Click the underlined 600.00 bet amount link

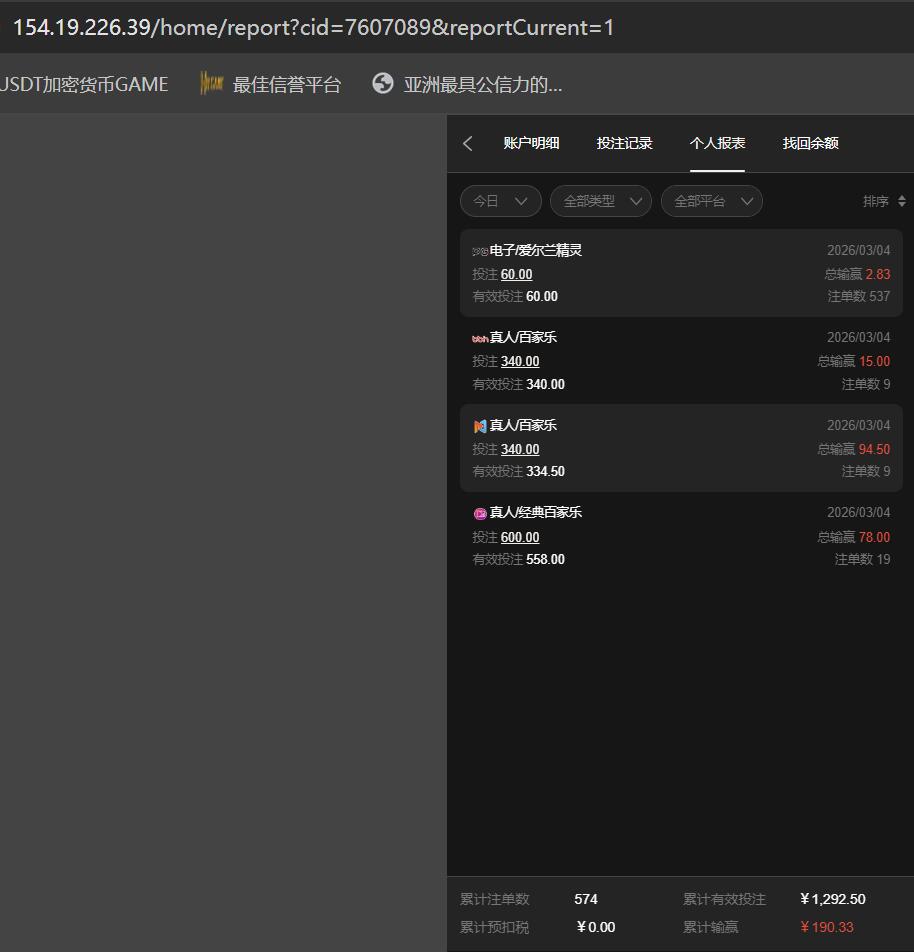coord(519,537)
